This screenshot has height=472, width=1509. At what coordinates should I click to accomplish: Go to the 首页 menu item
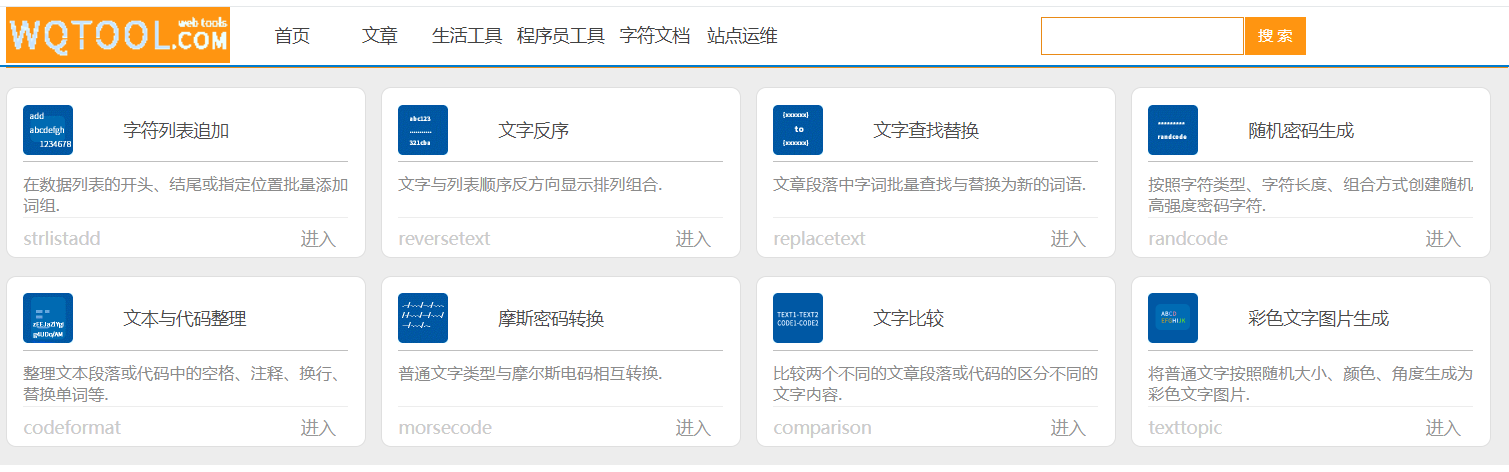[292, 36]
